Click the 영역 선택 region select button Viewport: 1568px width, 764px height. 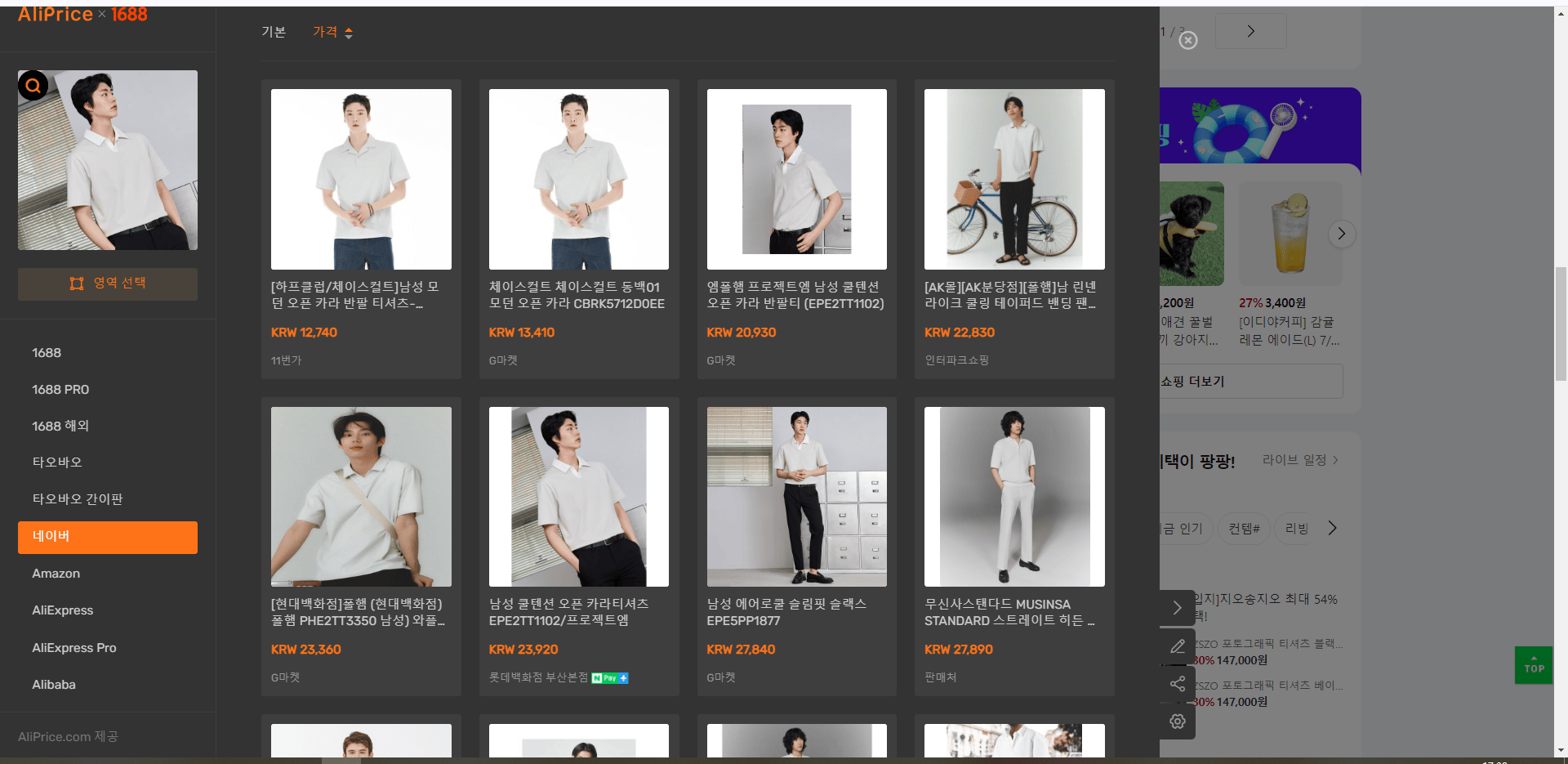click(108, 284)
